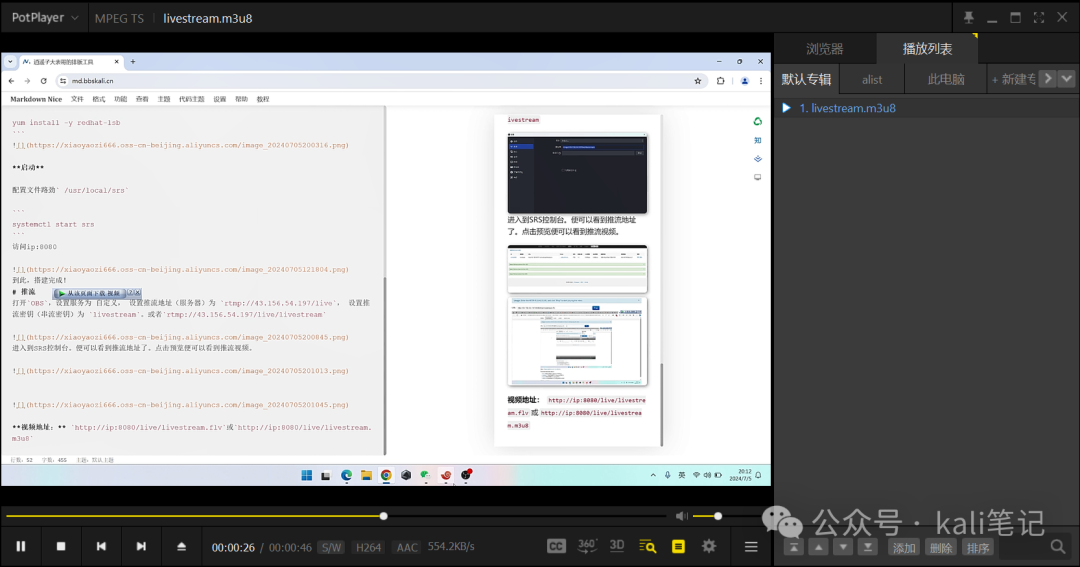
Task: Search the playlist with magnifier icon
Action: [1058, 547]
